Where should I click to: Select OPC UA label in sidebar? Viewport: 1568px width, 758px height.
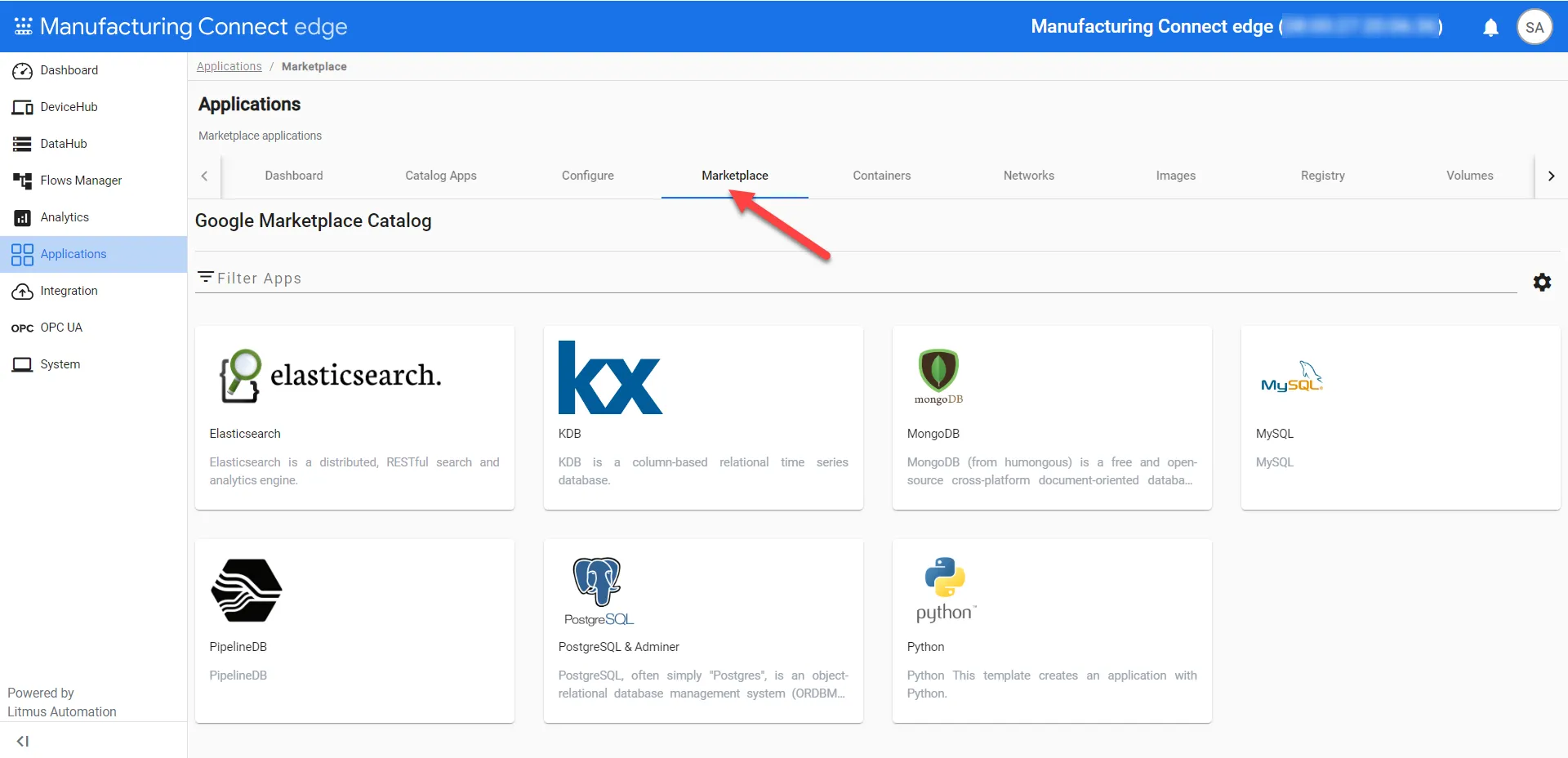click(61, 328)
